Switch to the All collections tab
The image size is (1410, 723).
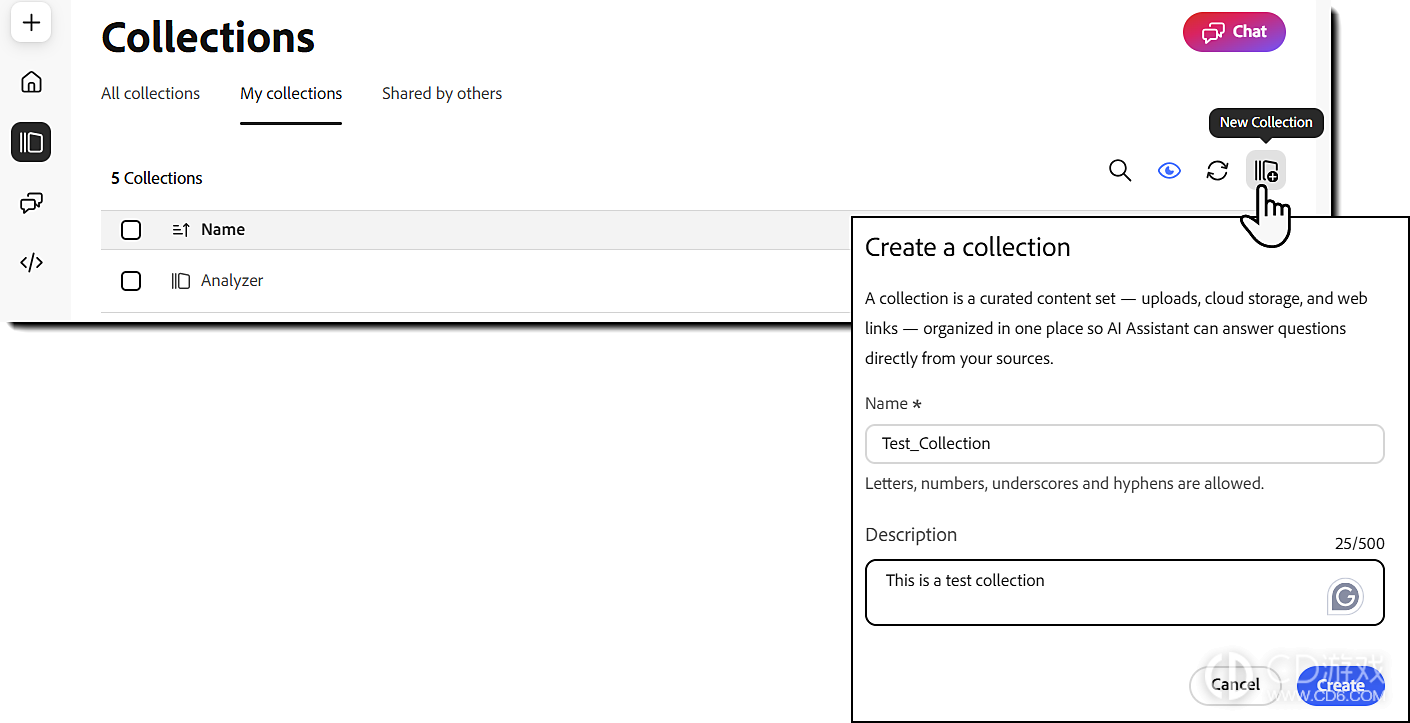click(x=150, y=93)
